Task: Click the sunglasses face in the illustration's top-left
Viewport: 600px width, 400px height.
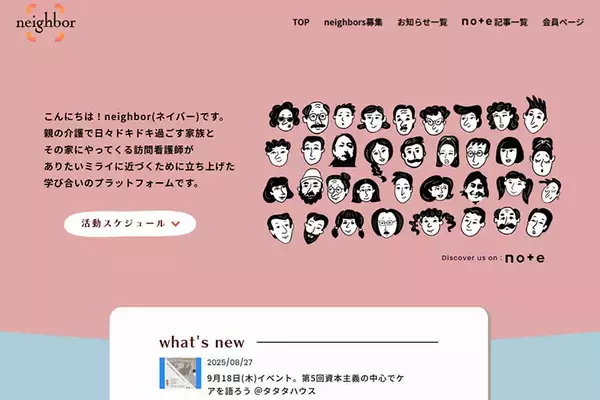Action: point(284,116)
